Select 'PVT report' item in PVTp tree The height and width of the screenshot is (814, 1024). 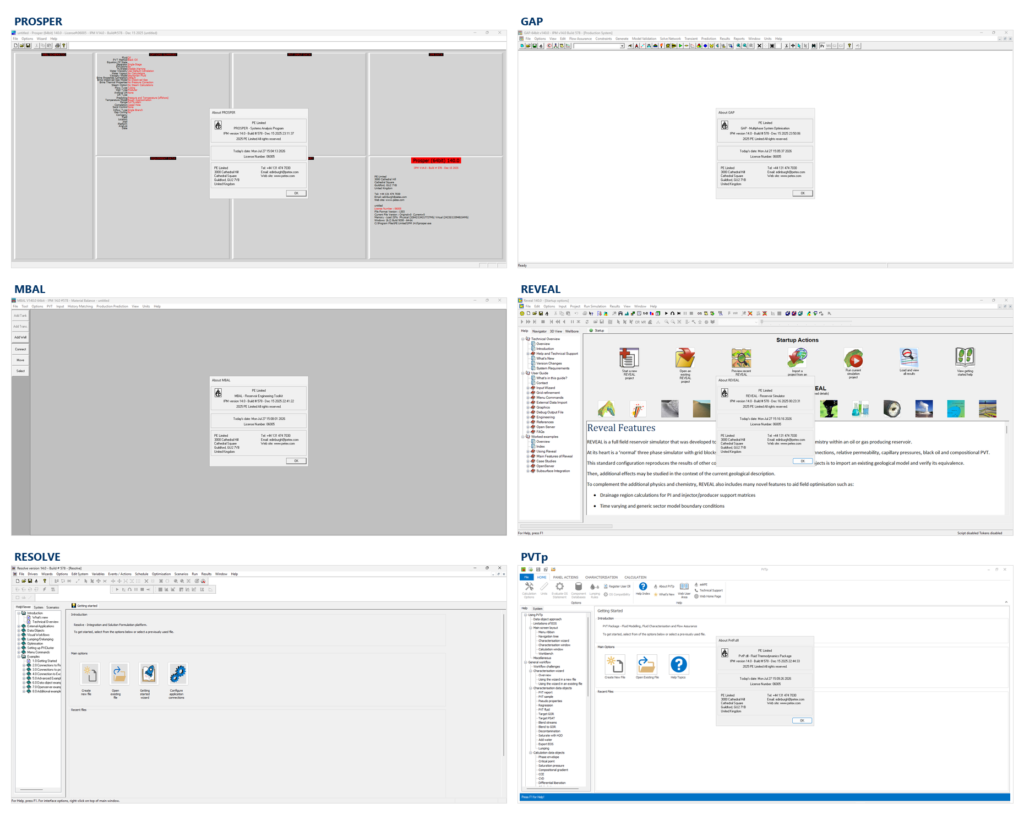(546, 692)
